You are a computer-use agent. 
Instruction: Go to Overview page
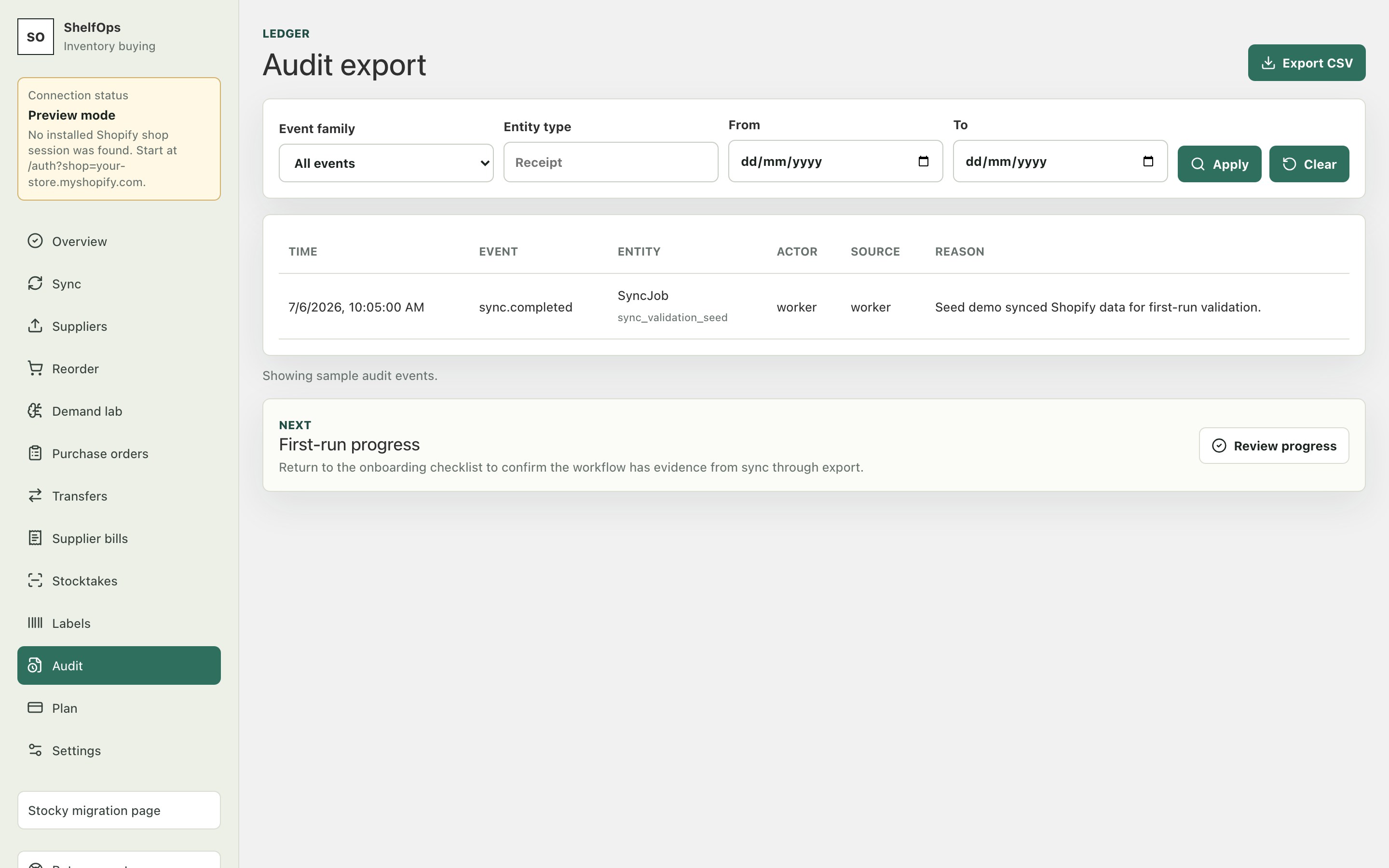click(119, 241)
